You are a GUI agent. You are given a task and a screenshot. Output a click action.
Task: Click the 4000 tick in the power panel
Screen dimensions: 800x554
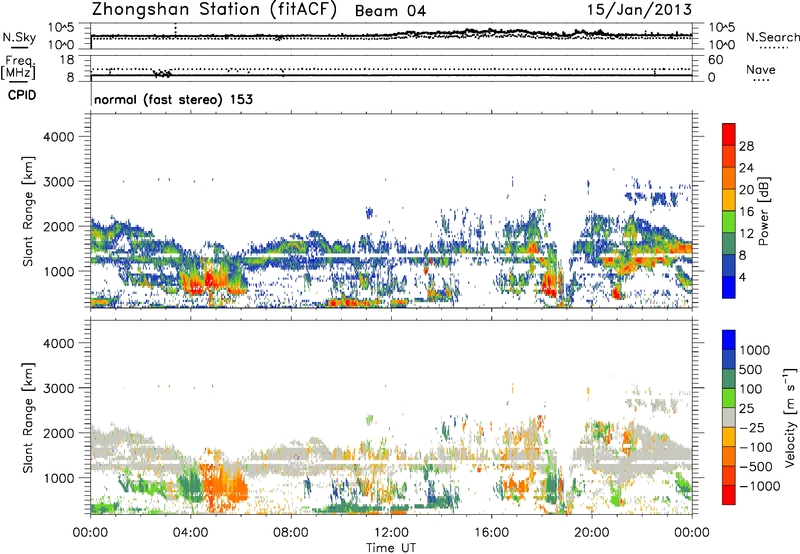tap(59, 137)
